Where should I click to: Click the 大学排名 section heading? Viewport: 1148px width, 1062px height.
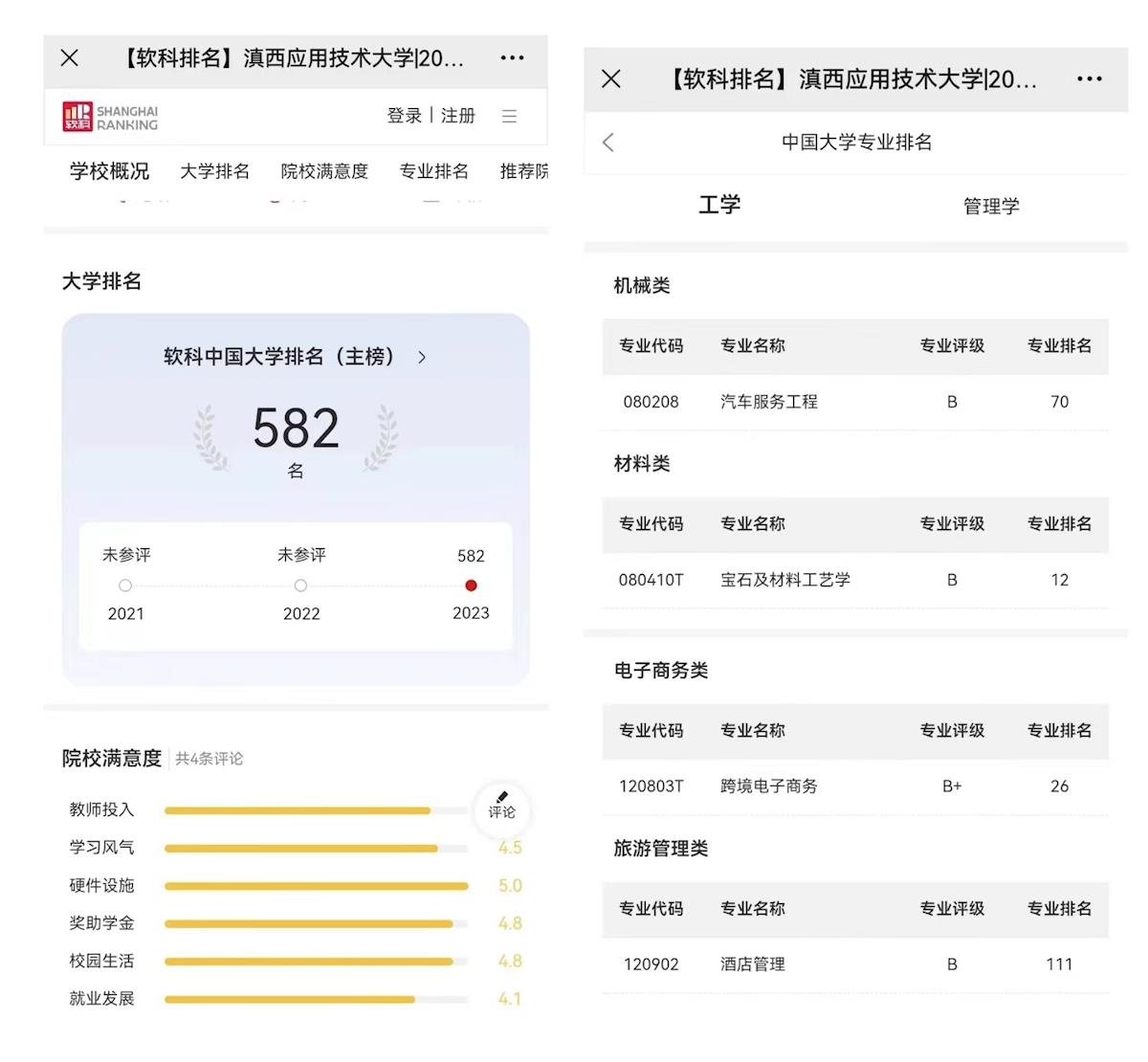(101, 281)
